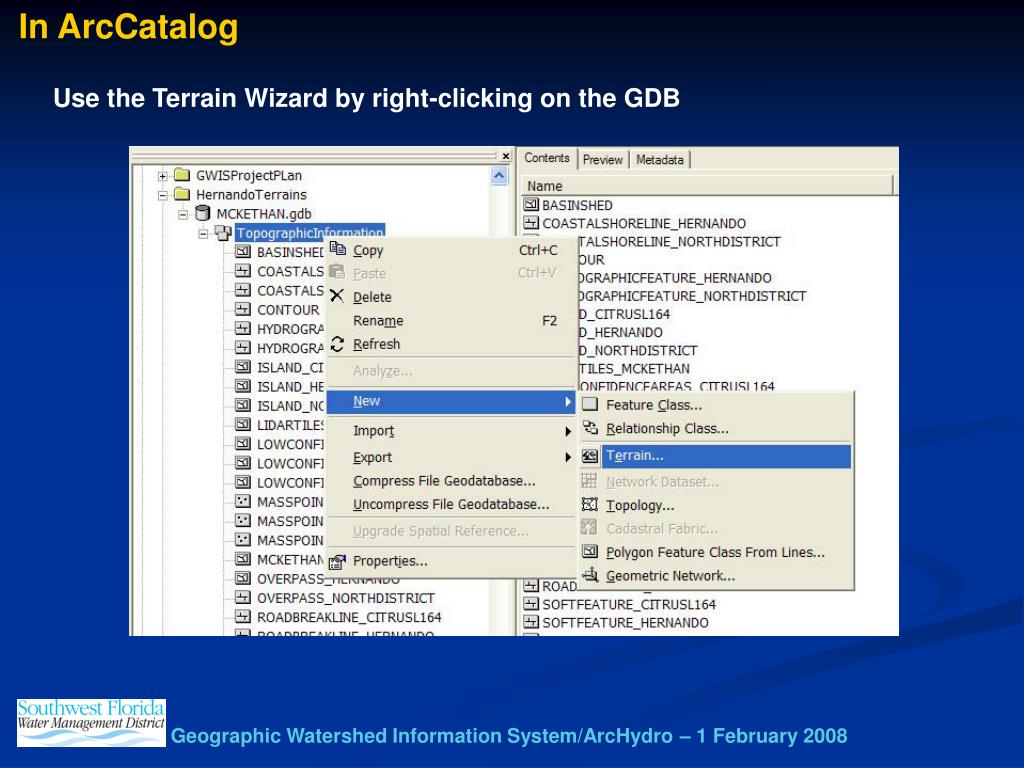Screen dimensions: 1024x768
Task: Select GWISProjectPLan in the tree
Action: [x=249, y=176]
